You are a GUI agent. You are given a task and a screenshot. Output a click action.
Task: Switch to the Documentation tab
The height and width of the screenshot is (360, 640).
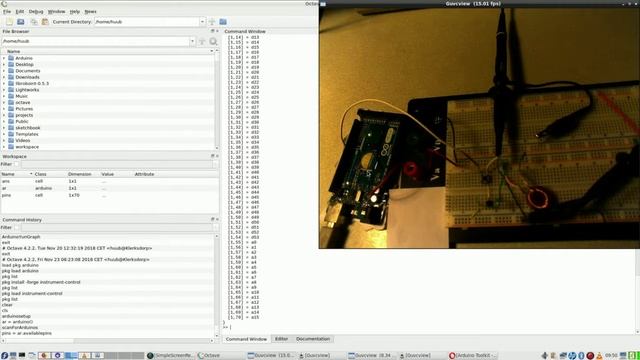[x=313, y=339]
